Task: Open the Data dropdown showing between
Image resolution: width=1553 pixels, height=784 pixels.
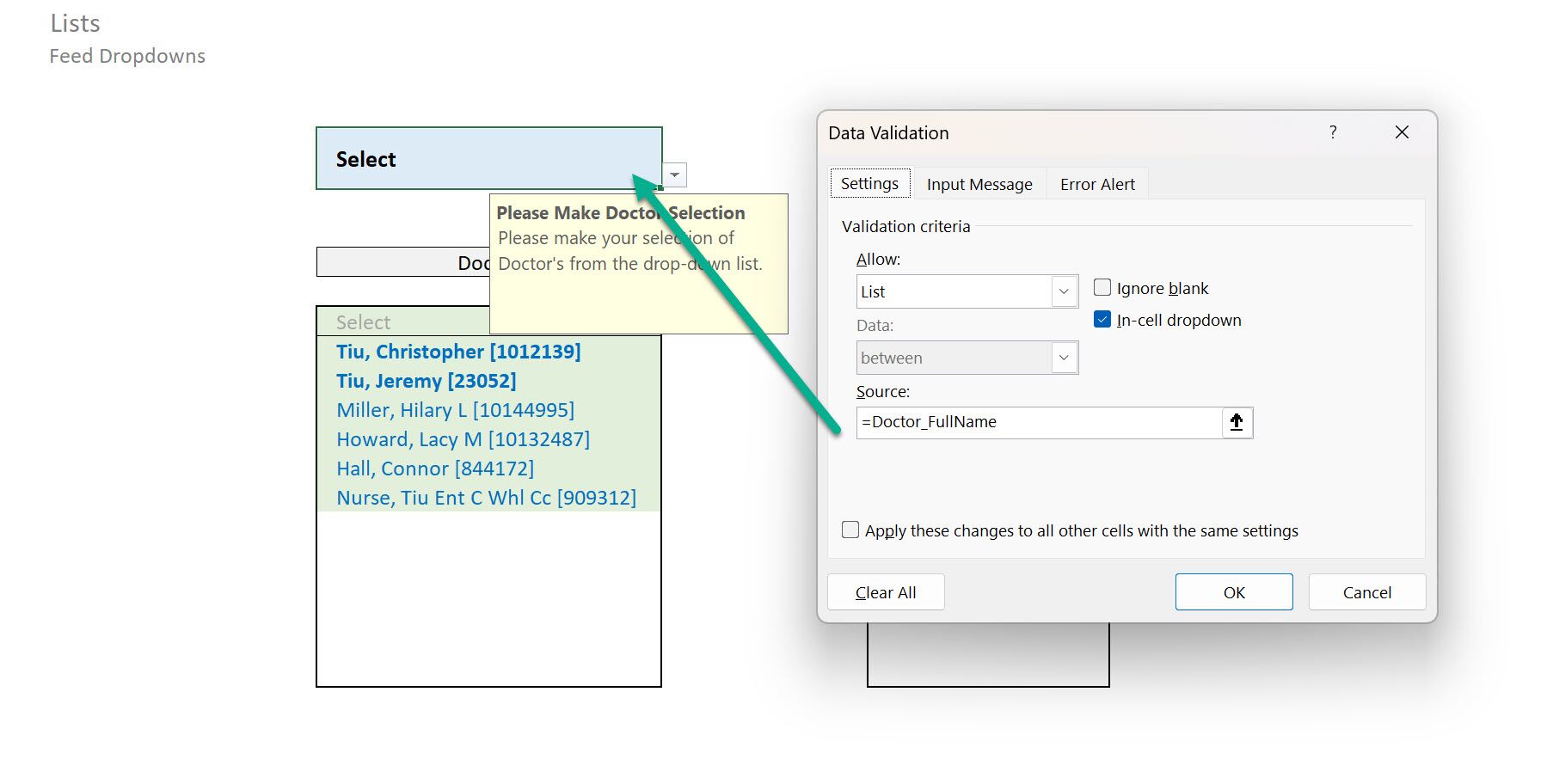Action: pos(1065,358)
